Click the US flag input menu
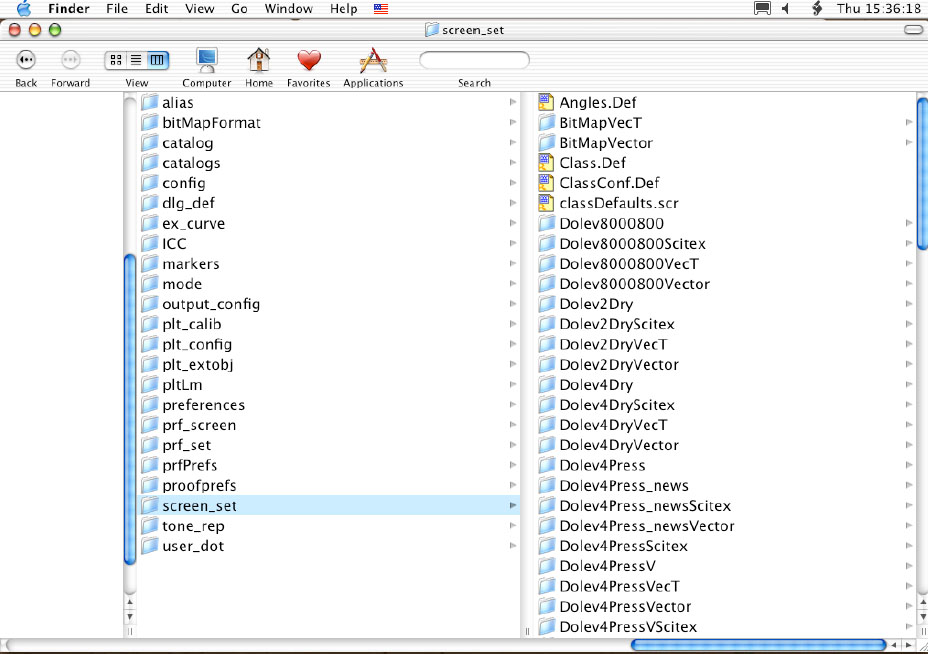 (x=381, y=9)
